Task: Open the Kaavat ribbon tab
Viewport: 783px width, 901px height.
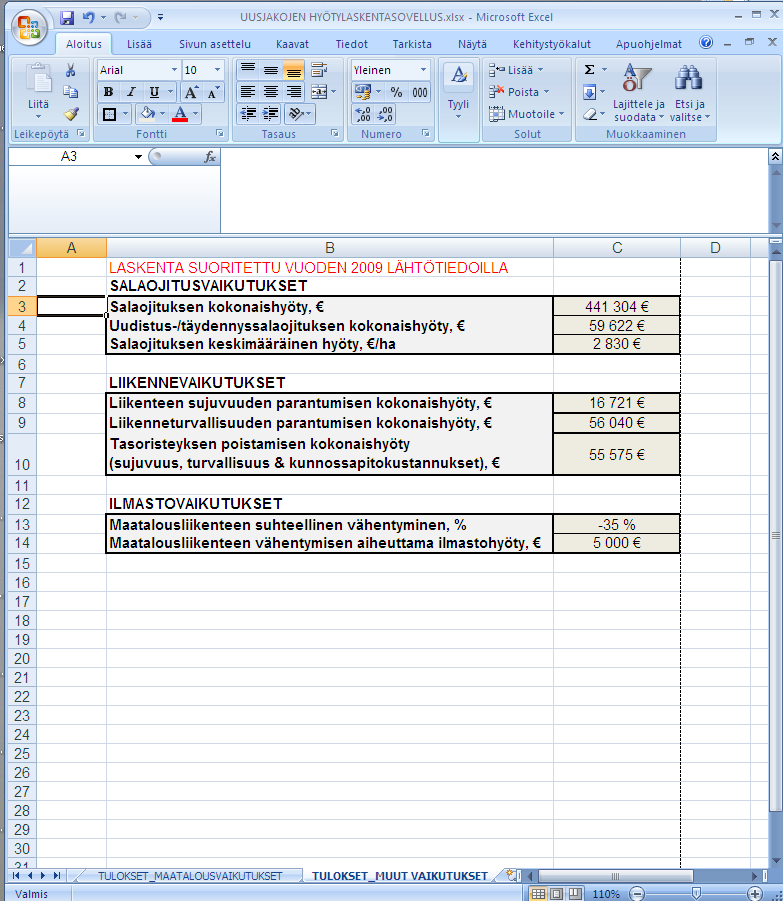Action: pyautogui.click(x=292, y=44)
